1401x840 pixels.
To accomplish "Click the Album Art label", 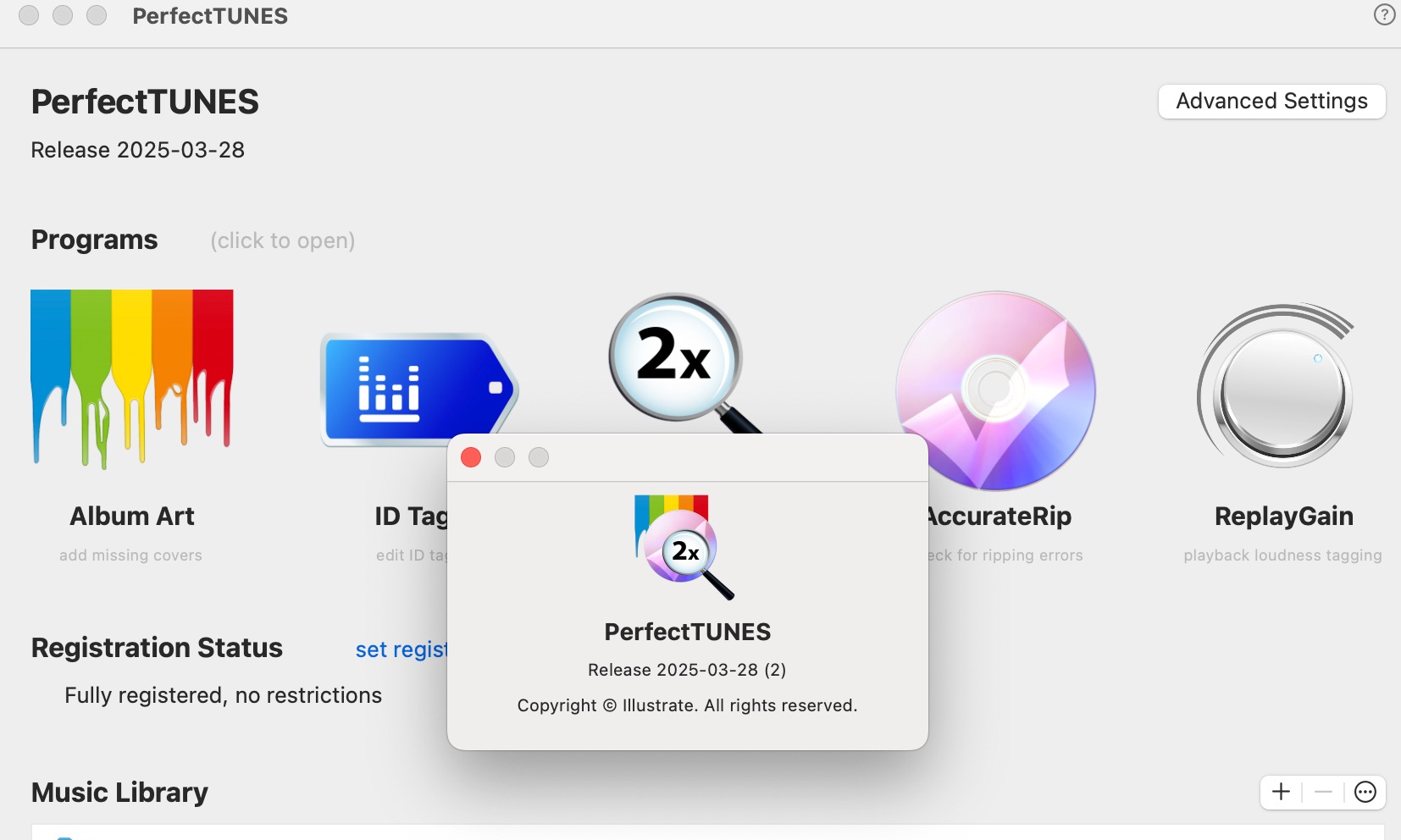I will (132, 516).
